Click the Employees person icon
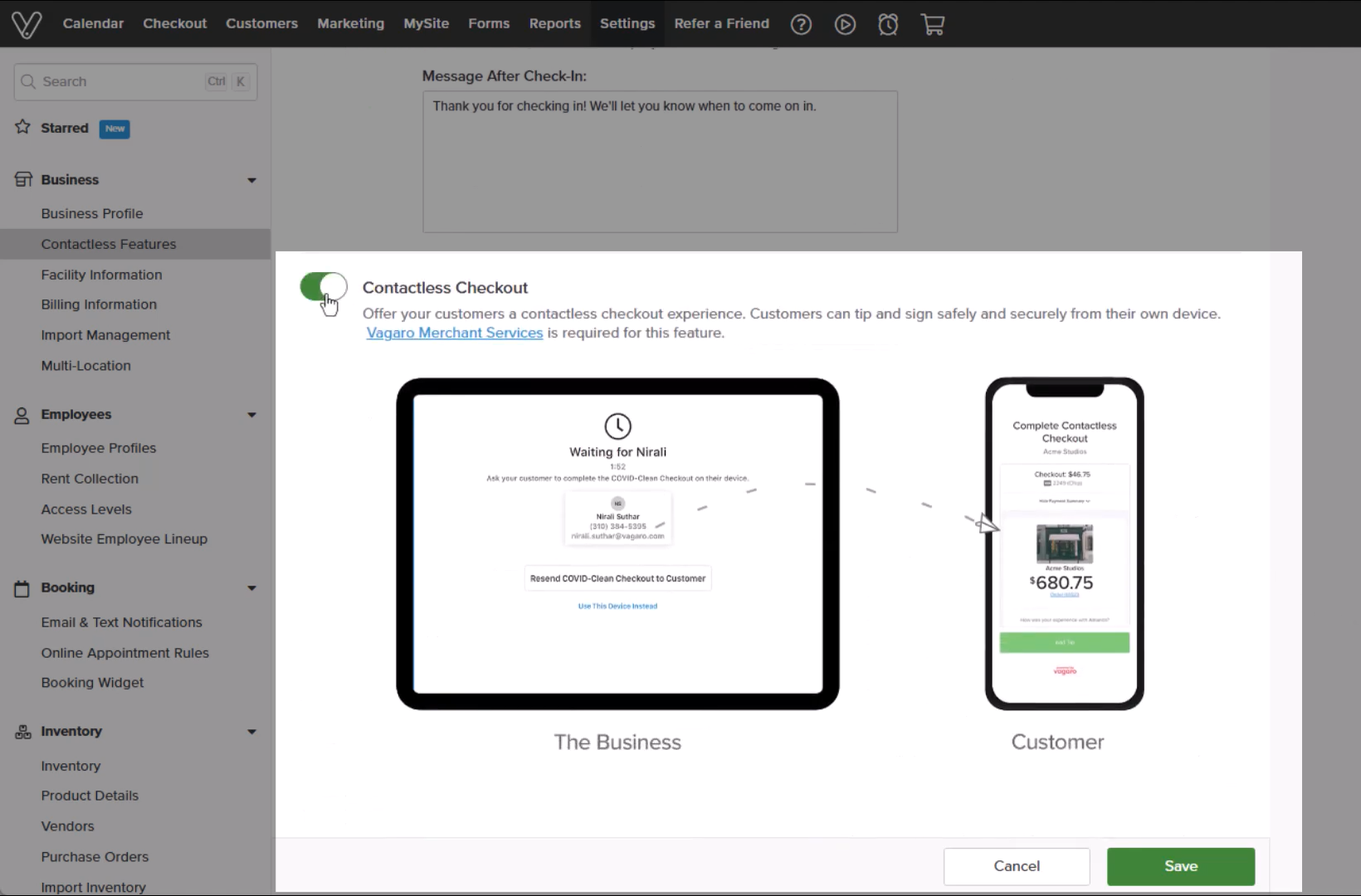1361x896 pixels. (x=22, y=415)
